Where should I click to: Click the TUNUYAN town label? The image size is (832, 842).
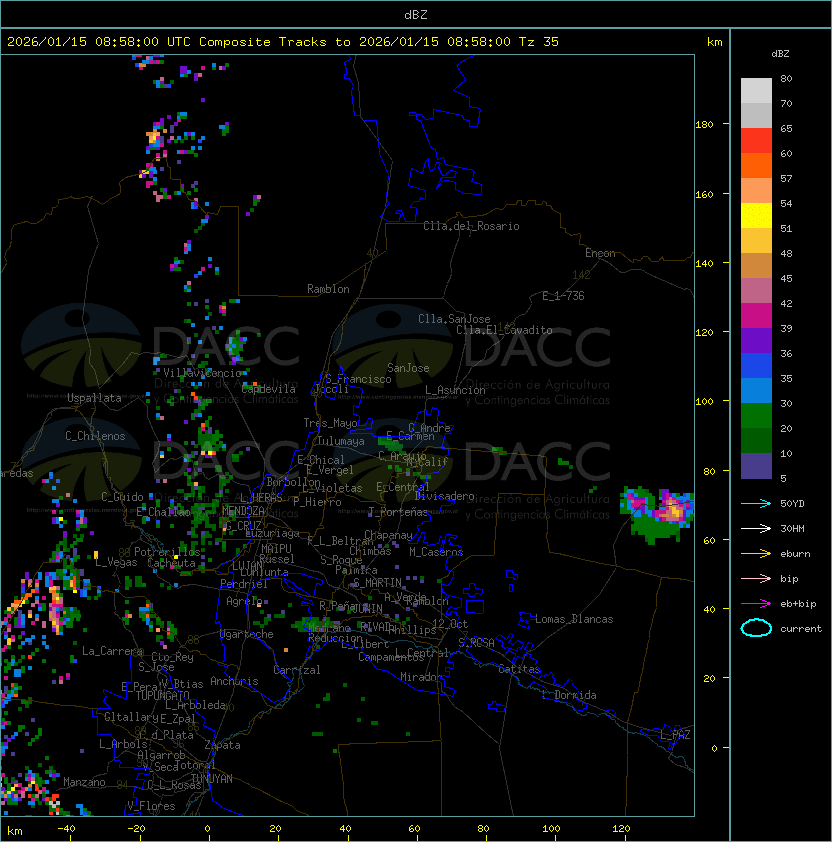[x=211, y=778]
